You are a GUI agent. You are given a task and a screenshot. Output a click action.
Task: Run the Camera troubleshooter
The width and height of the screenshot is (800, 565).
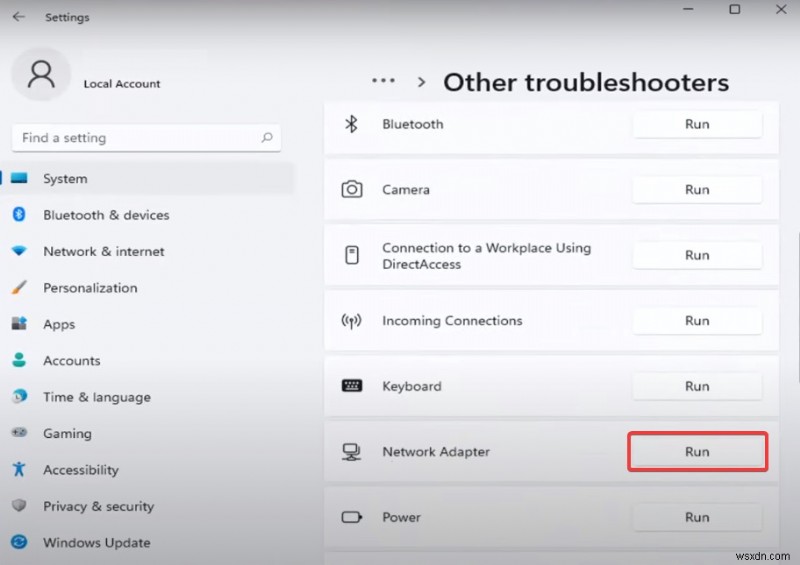(x=697, y=189)
